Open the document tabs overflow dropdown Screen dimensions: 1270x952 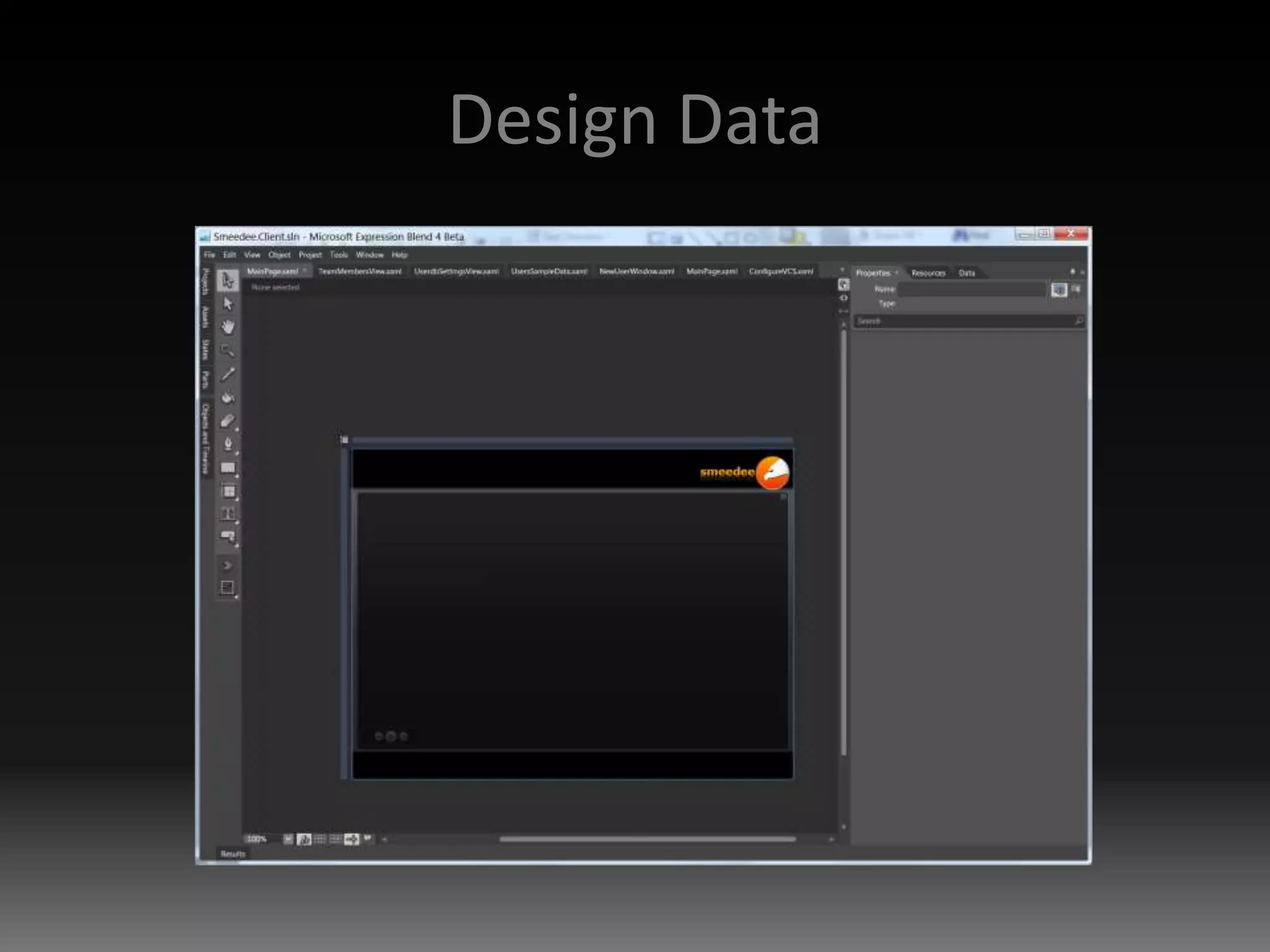841,271
